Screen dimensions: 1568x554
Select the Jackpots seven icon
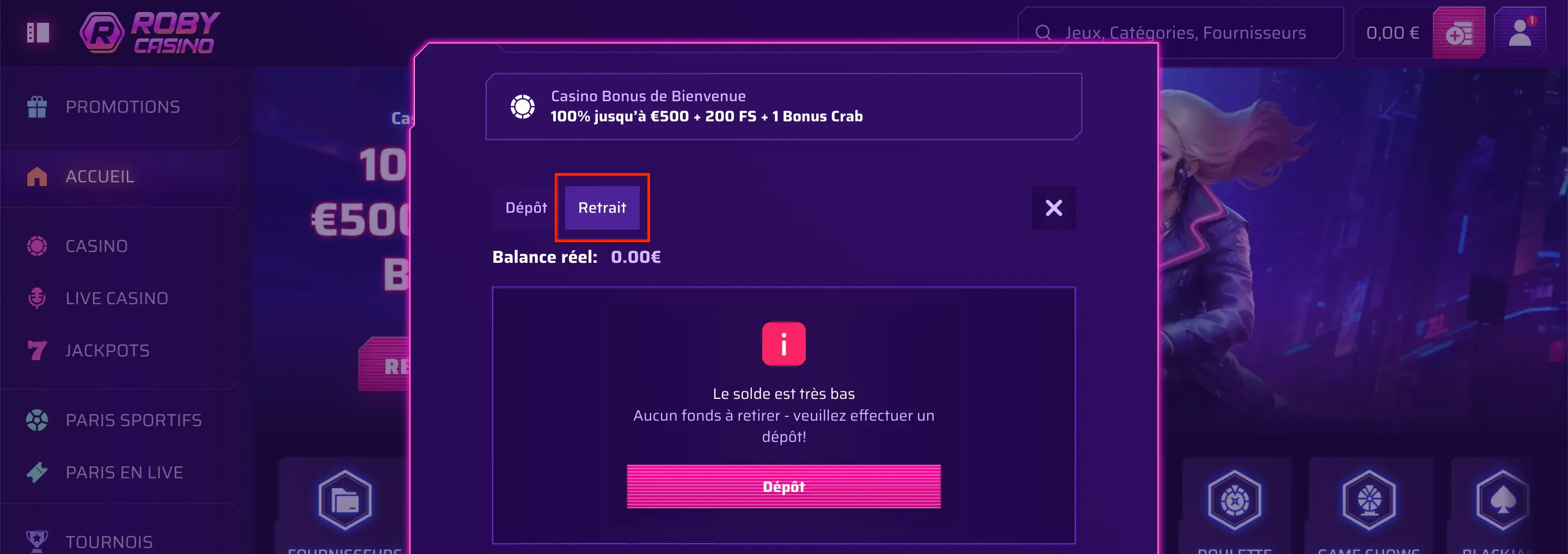37,350
